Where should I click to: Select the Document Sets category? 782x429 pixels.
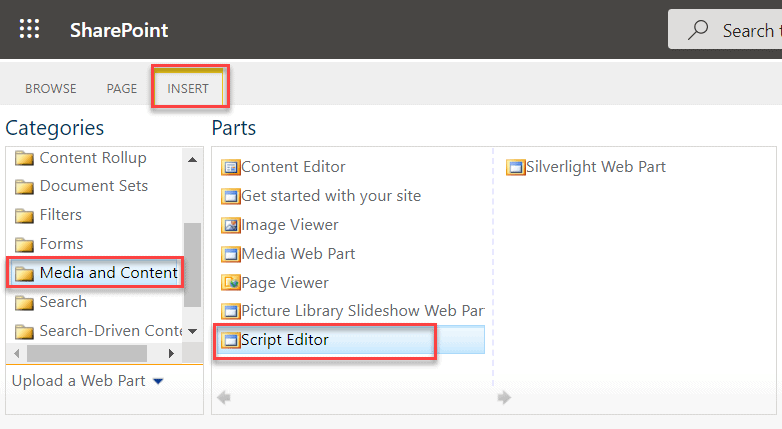coord(94,186)
